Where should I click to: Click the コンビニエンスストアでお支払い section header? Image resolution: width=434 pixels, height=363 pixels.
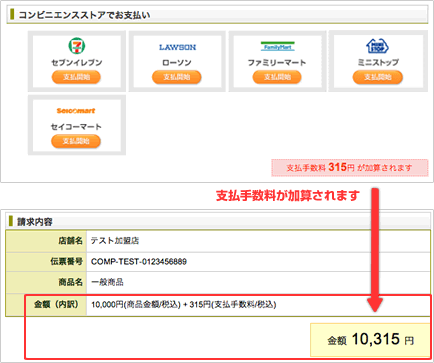pos(217,15)
